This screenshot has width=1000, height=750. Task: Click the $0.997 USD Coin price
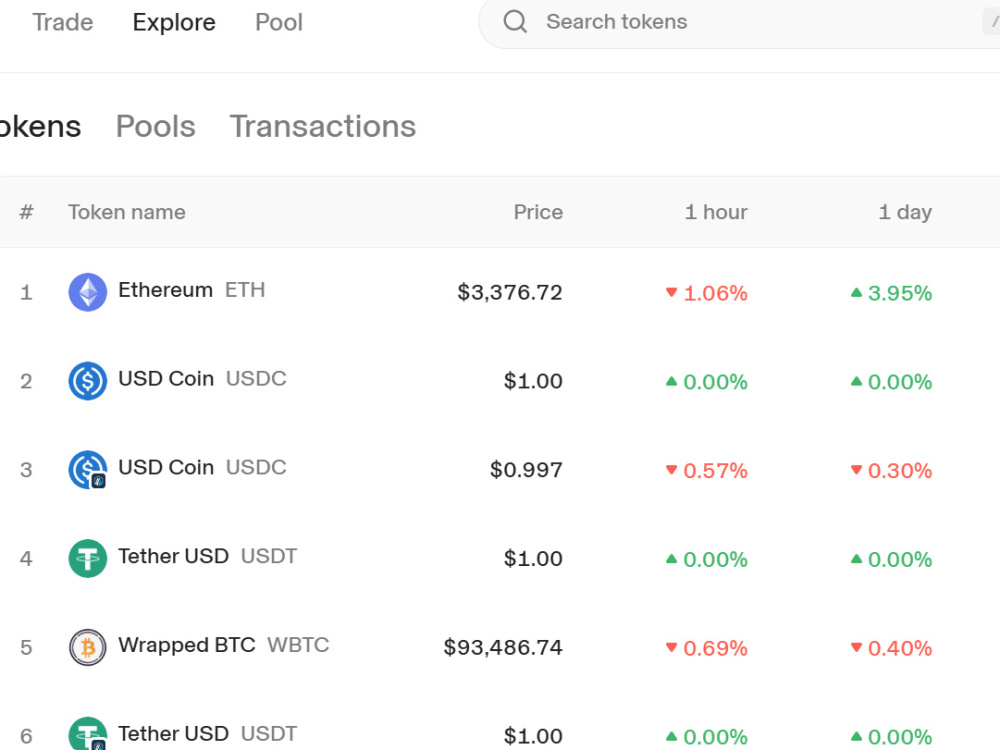point(526,470)
